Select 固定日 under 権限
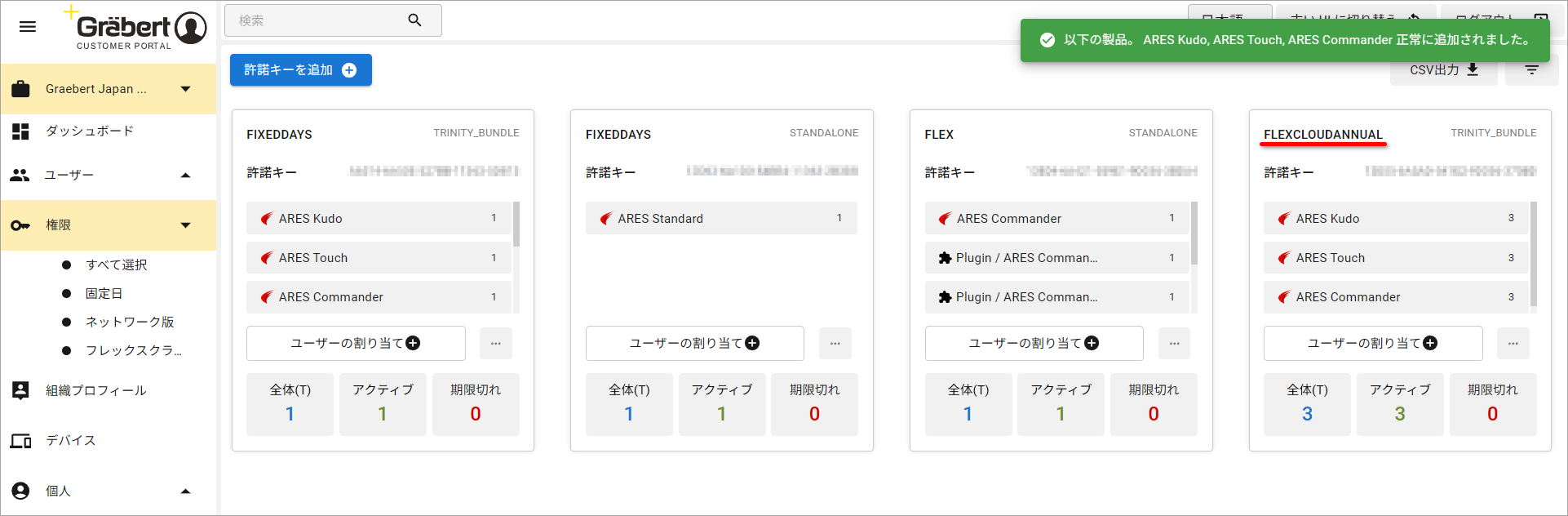Image resolution: width=1568 pixels, height=516 pixels. (104, 293)
